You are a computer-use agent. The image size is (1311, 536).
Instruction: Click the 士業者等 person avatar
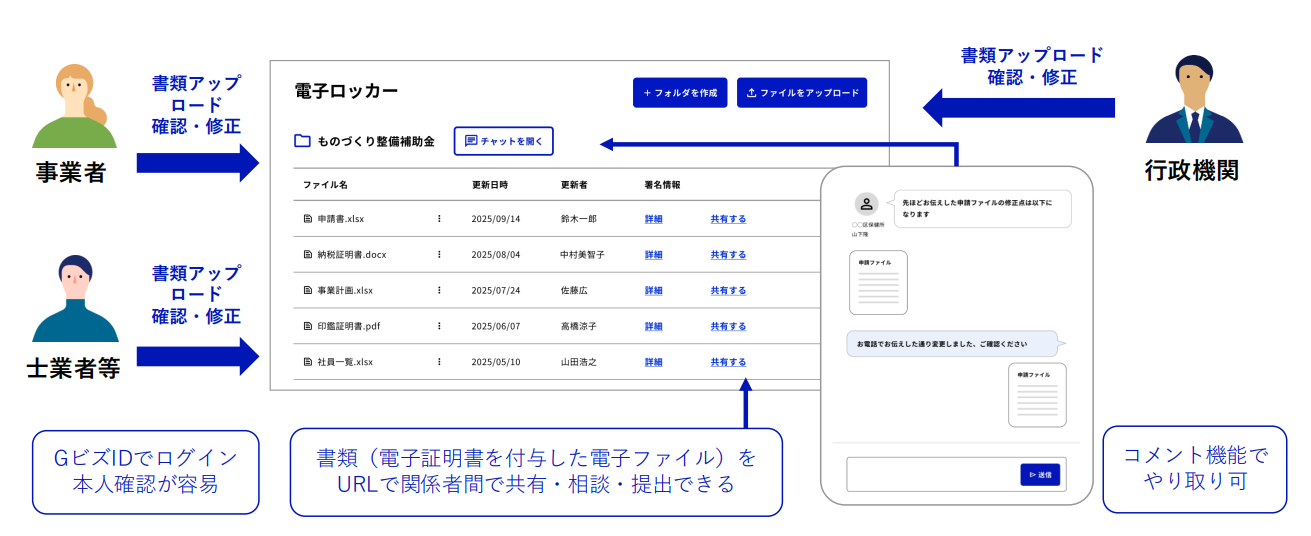point(75,299)
